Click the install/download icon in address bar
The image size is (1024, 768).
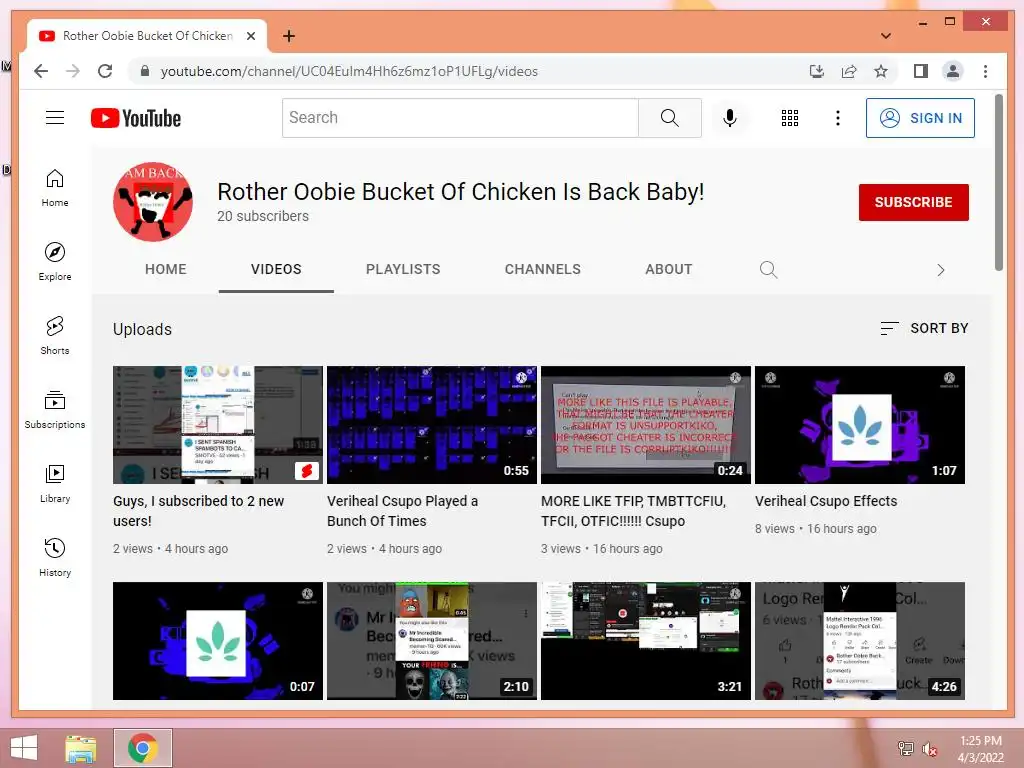[817, 71]
